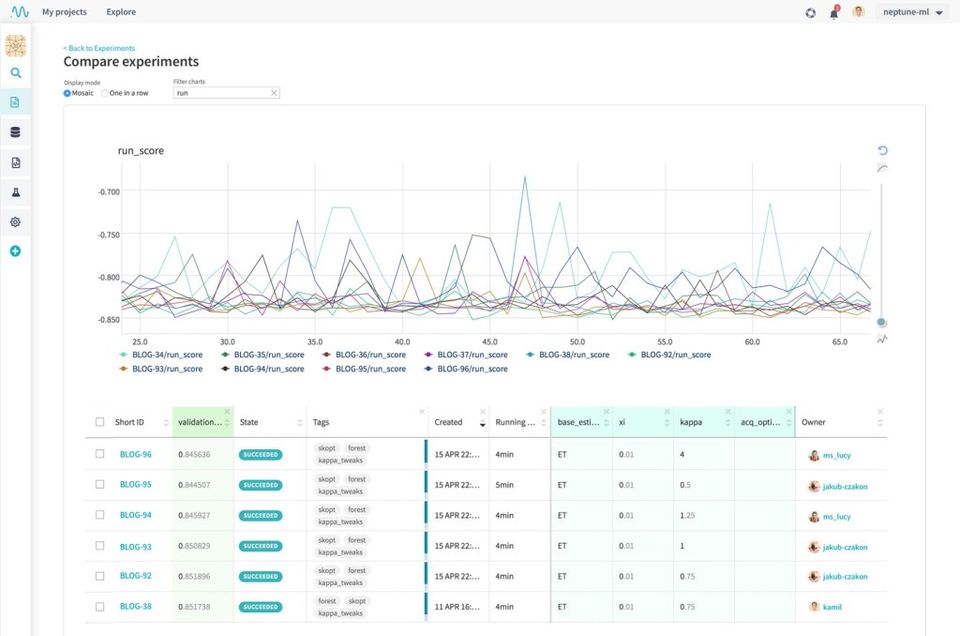Open the notifications bell
This screenshot has width=960, height=636.
tap(834, 13)
